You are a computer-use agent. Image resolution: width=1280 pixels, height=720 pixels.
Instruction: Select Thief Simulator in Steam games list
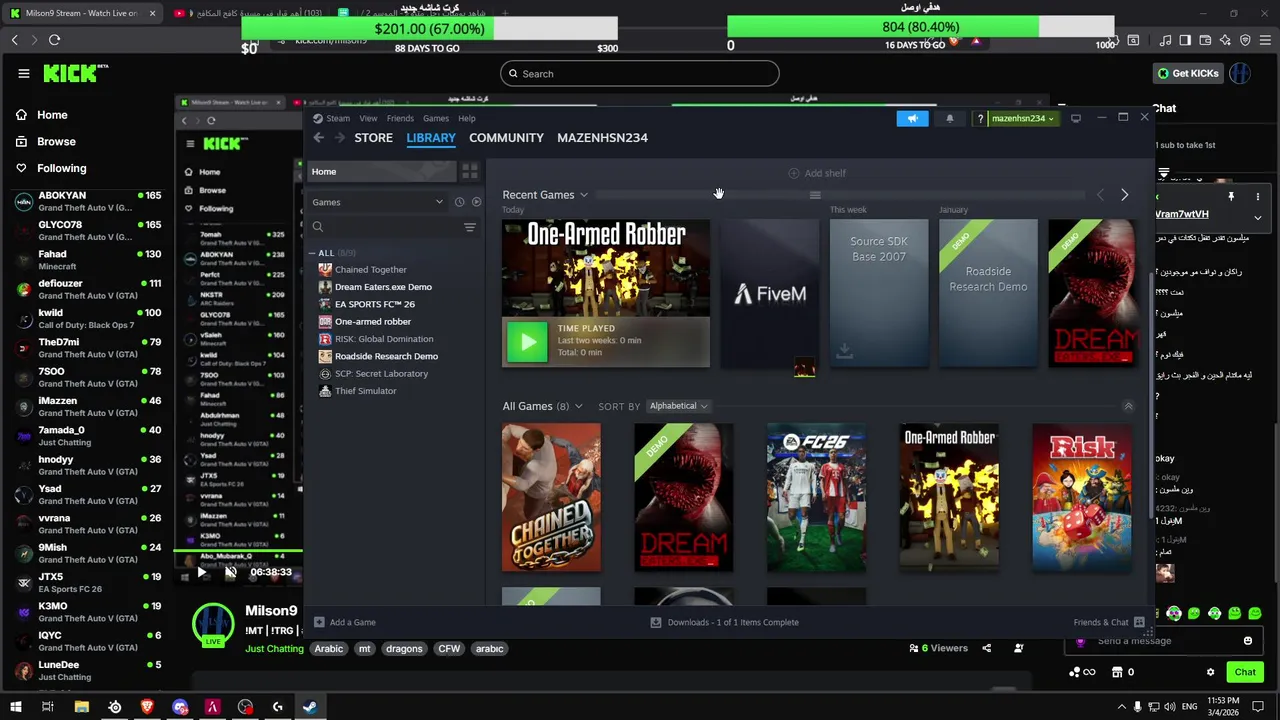(365, 391)
